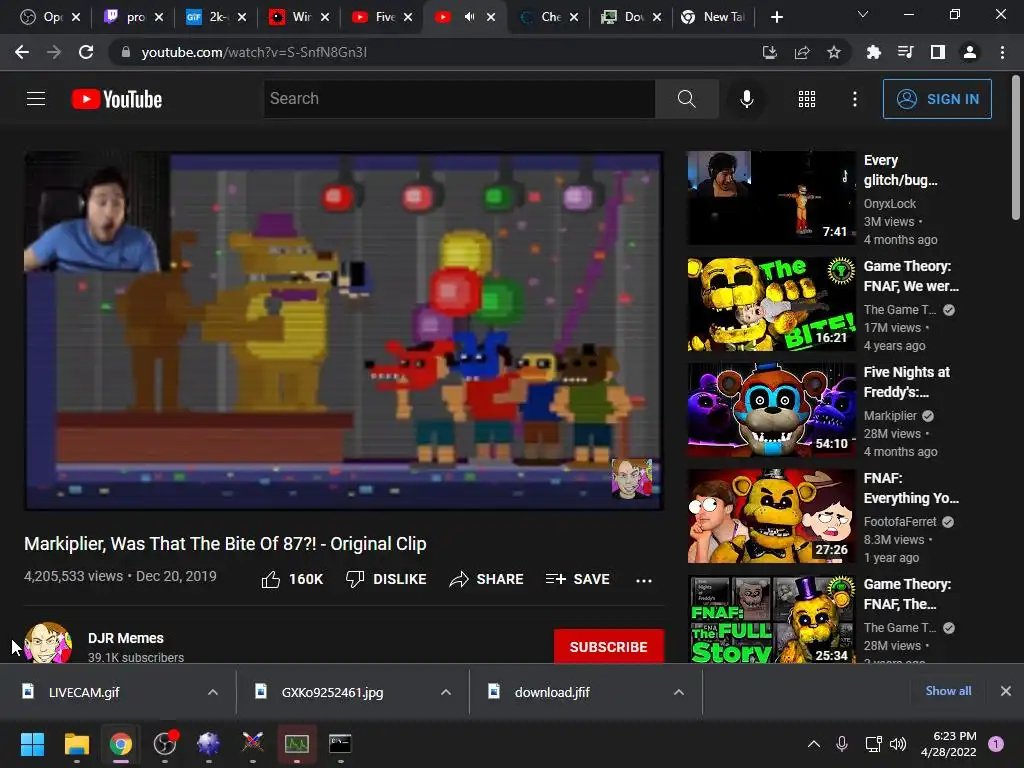Expand download.jfif download options
Screen dimensions: 1024x768
click(x=679, y=692)
